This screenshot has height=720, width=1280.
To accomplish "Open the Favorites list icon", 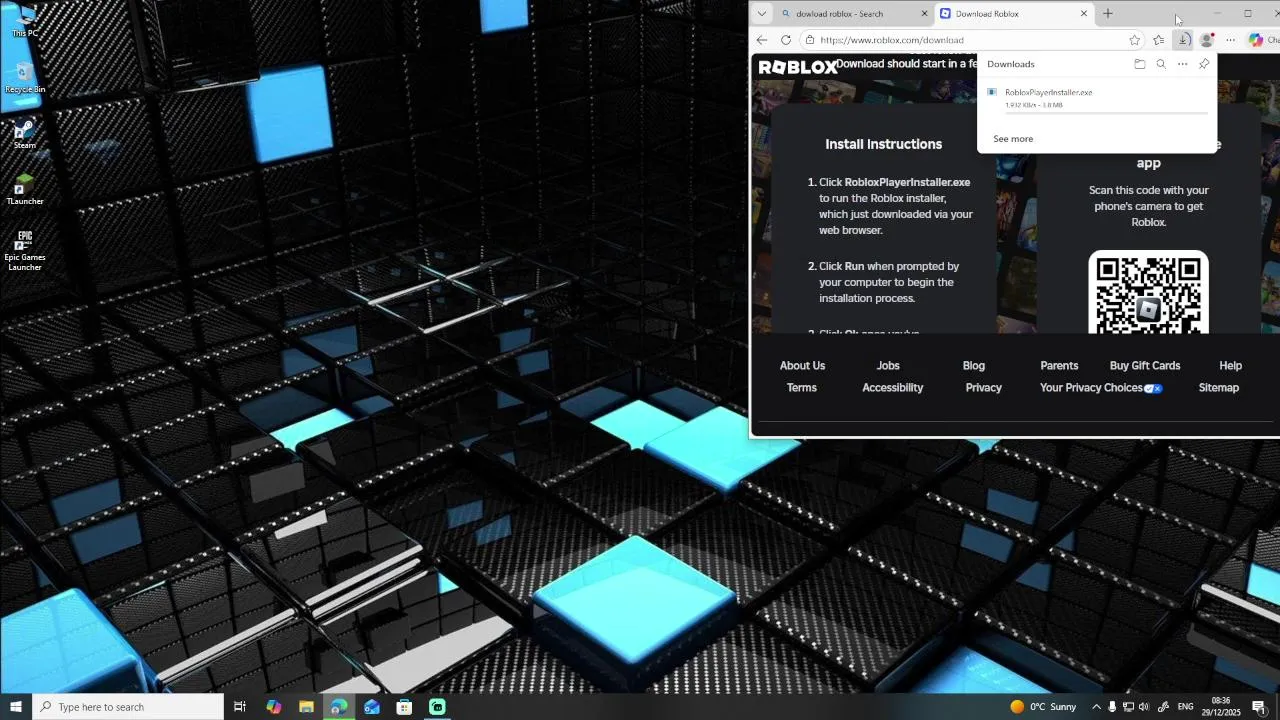I will [1158, 40].
